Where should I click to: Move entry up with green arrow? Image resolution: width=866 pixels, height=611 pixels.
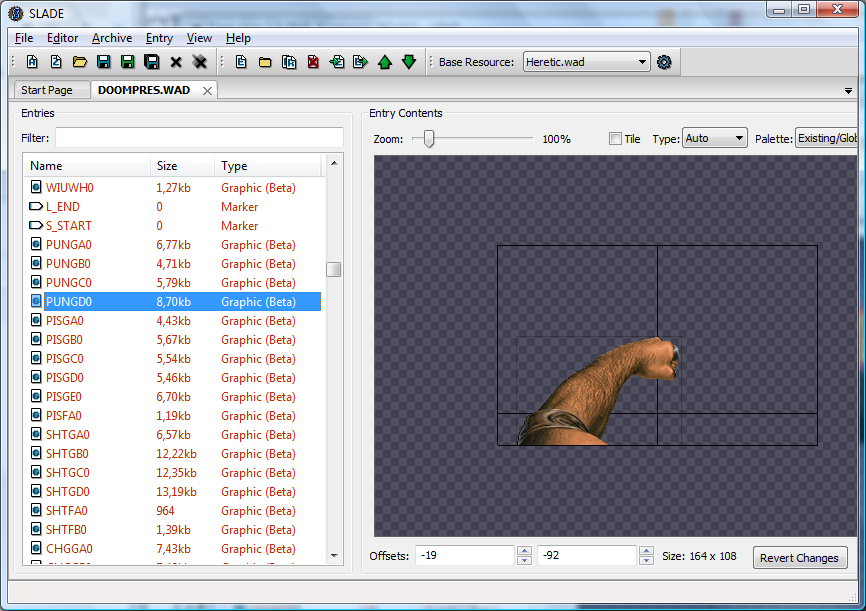385,62
